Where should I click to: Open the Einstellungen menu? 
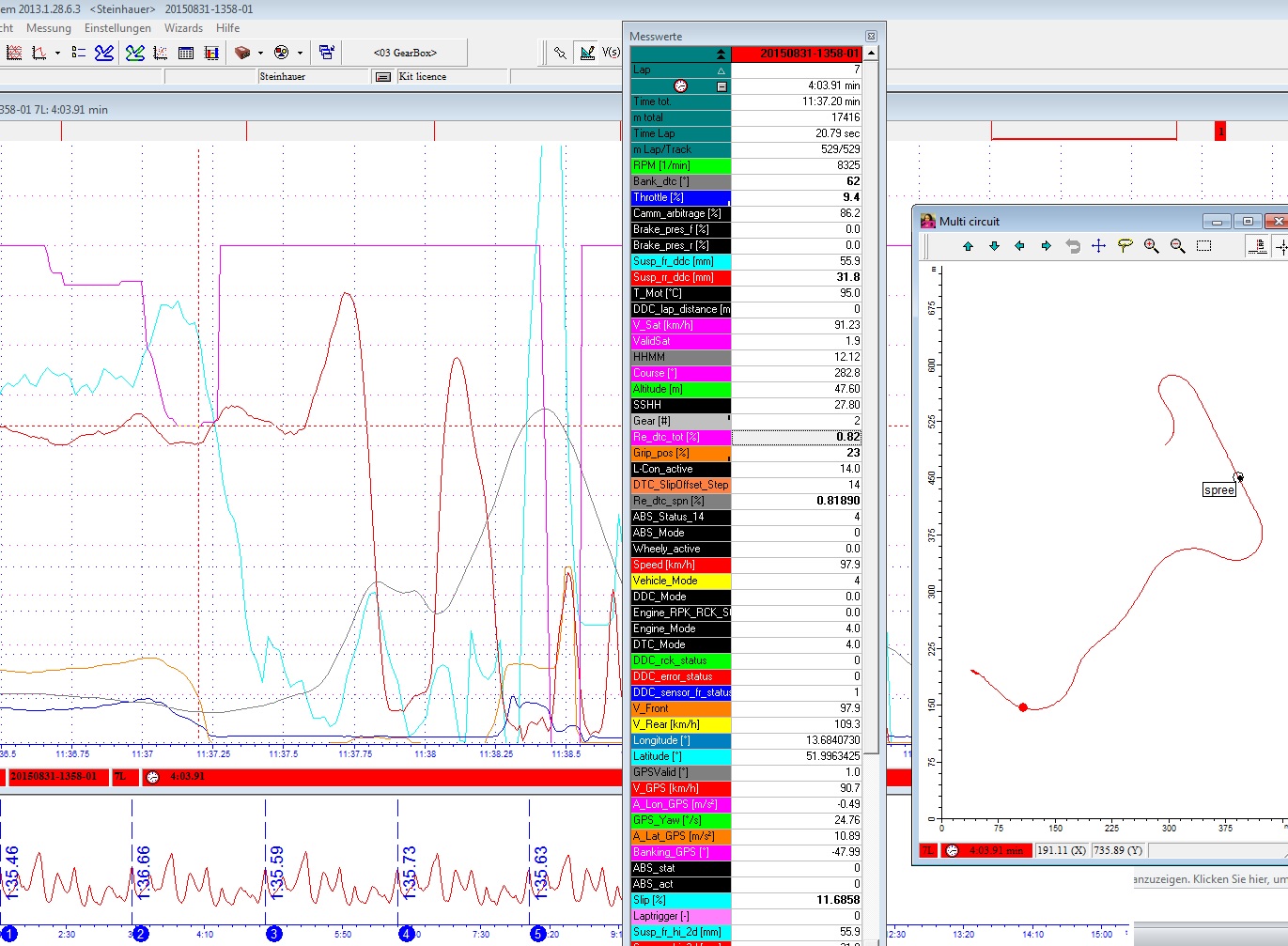tap(117, 28)
